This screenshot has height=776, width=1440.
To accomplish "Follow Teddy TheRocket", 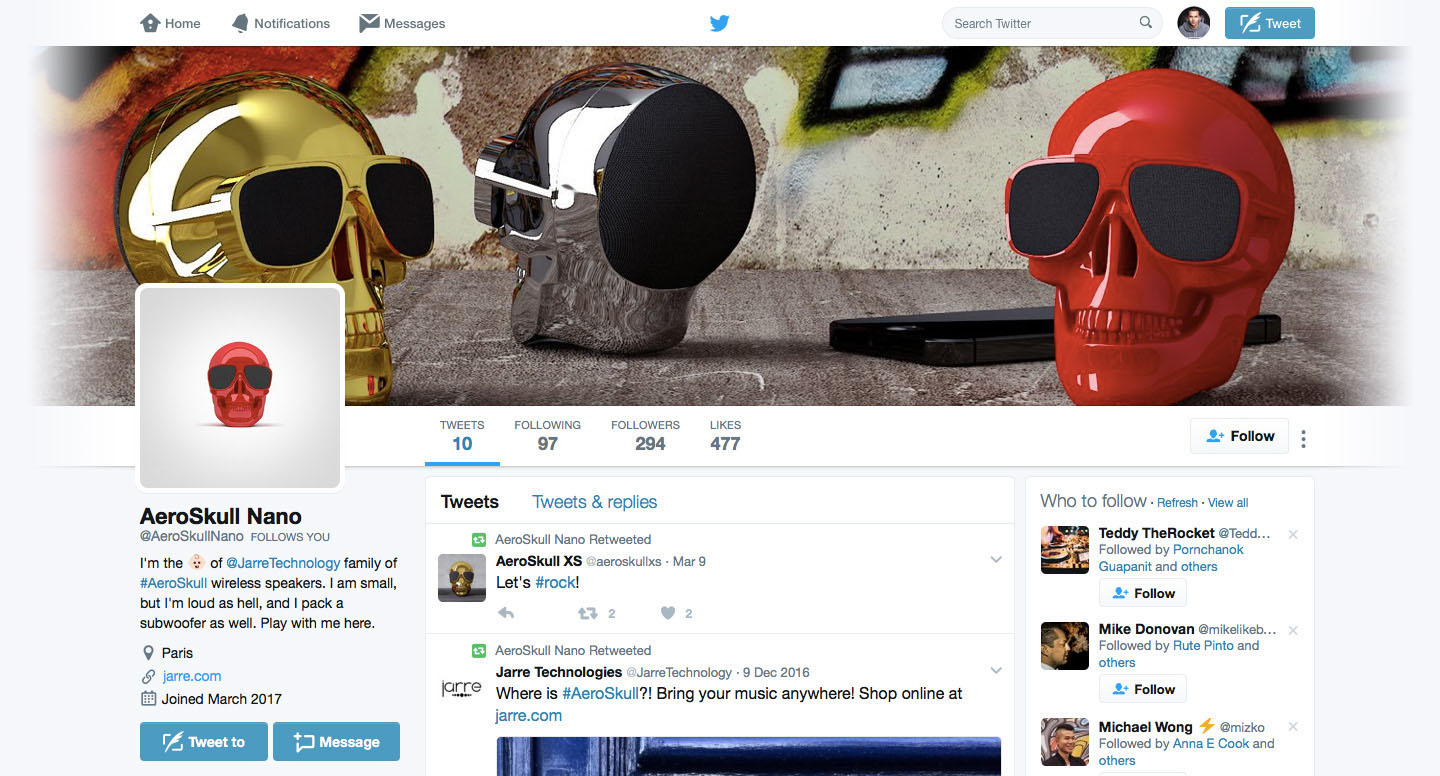I will [x=1143, y=593].
